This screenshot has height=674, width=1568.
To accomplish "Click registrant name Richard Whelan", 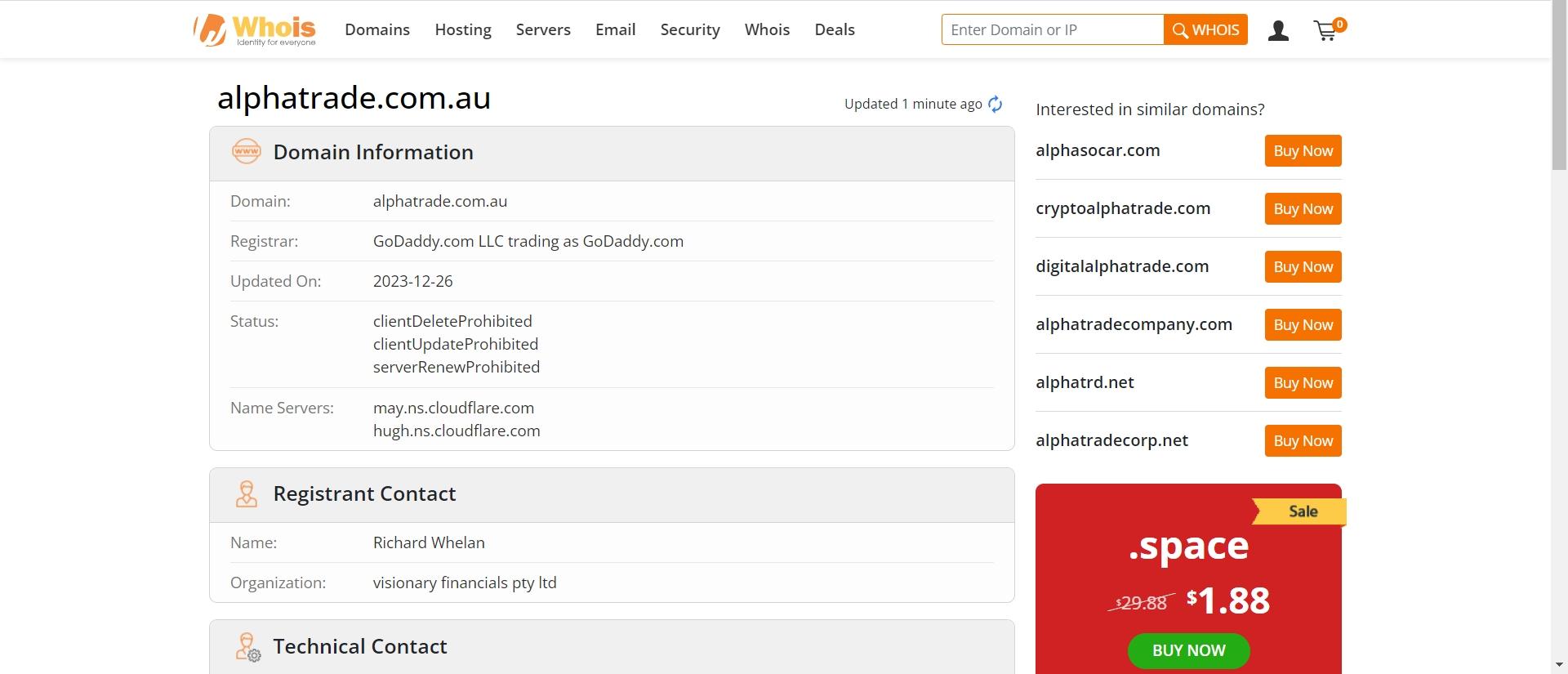I will coord(429,542).
